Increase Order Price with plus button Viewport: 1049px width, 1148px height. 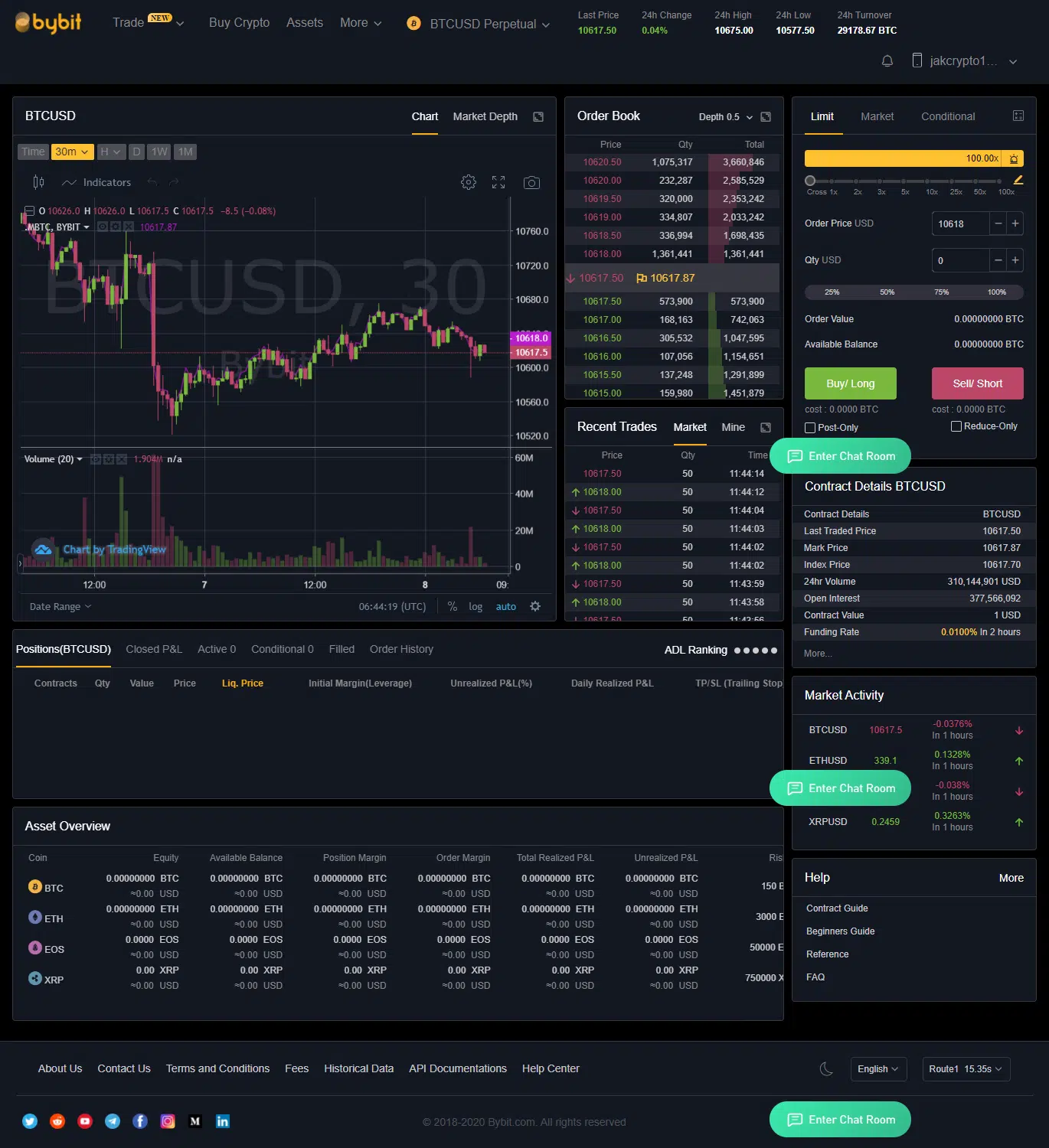[1015, 223]
